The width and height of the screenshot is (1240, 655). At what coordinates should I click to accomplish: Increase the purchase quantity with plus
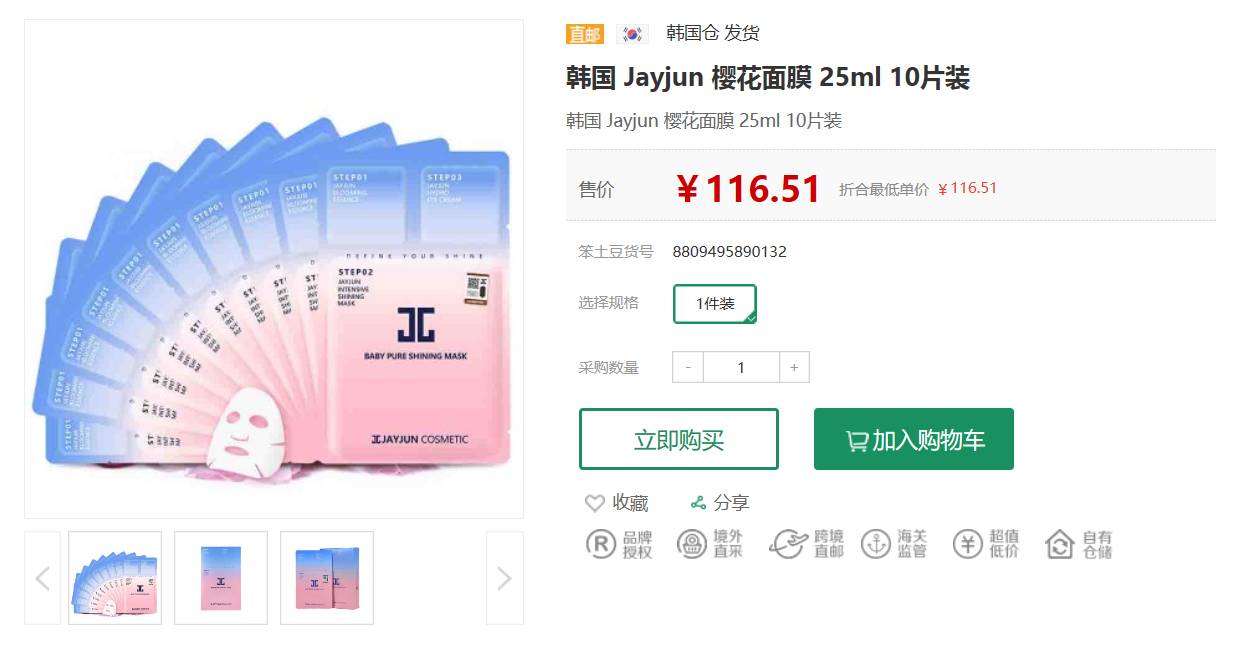point(794,367)
